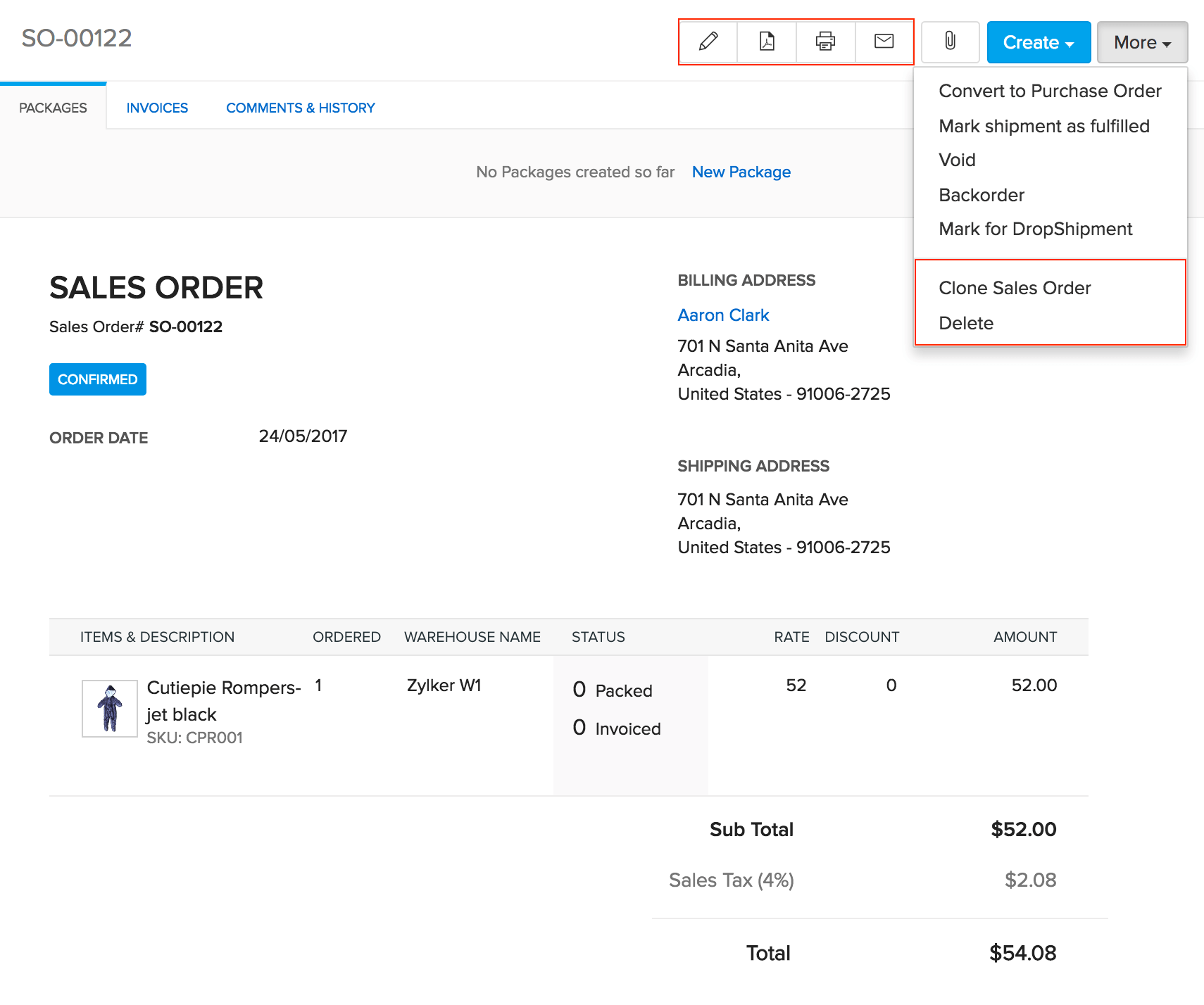This screenshot has width=1204, height=1005.
Task: Select Void from the menu
Action: click(x=957, y=160)
